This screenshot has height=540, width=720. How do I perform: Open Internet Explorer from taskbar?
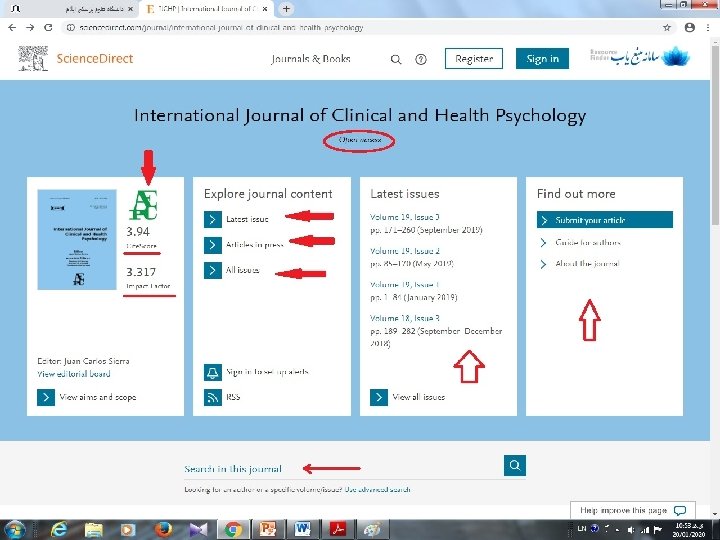(59, 530)
